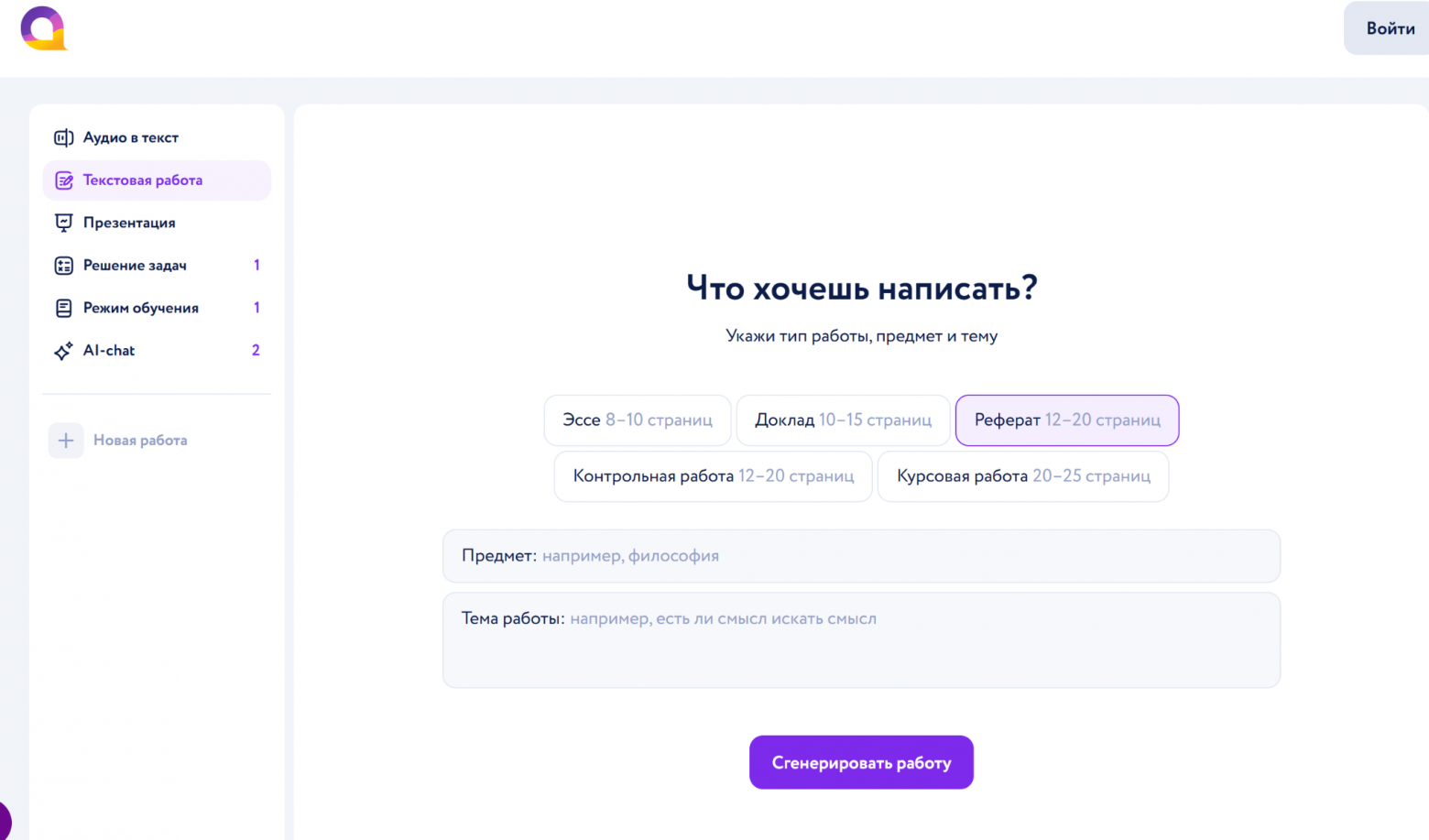Go to Решение задач in the sidebar
Viewport: 1429px width, 840px height.
pyautogui.click(x=157, y=266)
